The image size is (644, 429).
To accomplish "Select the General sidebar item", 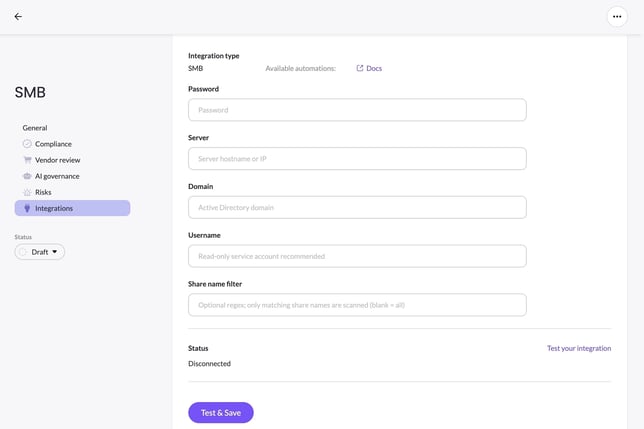I will coord(35,128).
